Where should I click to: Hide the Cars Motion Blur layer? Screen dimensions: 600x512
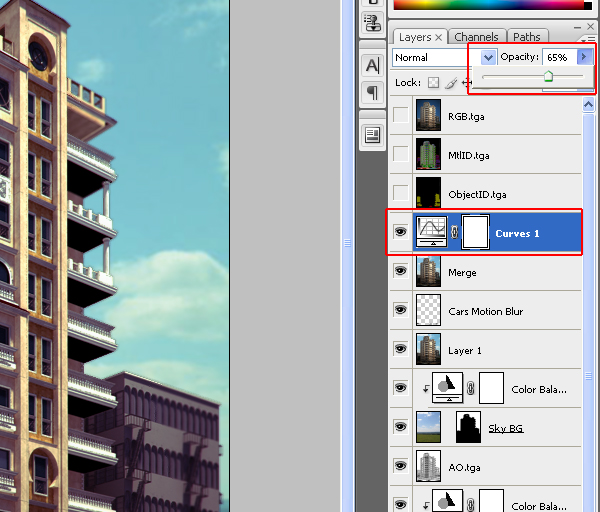(x=400, y=311)
